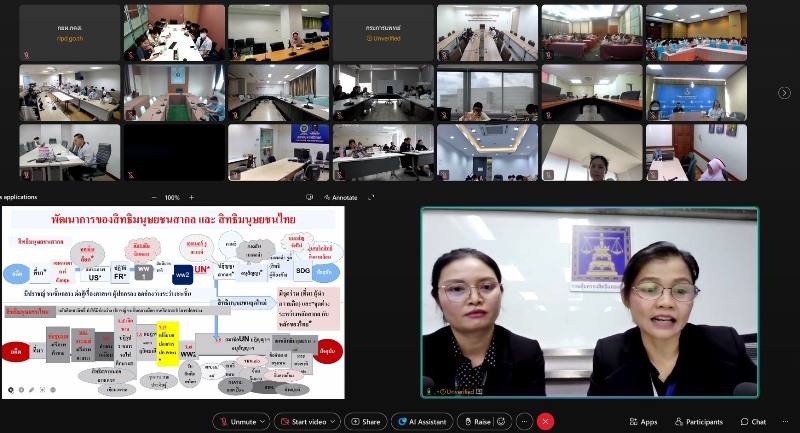Show next page of participant videos
The image size is (800, 433).
[784, 92]
